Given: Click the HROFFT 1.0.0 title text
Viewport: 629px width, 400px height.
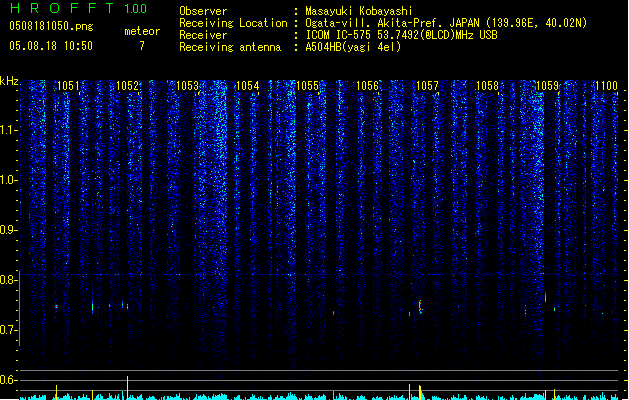Looking at the screenshot, I should [79, 8].
